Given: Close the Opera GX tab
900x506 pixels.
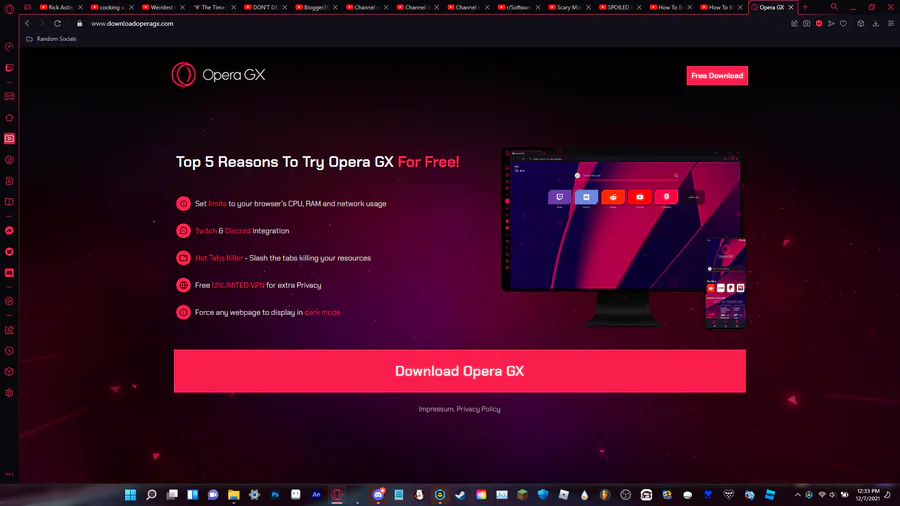Looking at the screenshot, I should point(791,7).
